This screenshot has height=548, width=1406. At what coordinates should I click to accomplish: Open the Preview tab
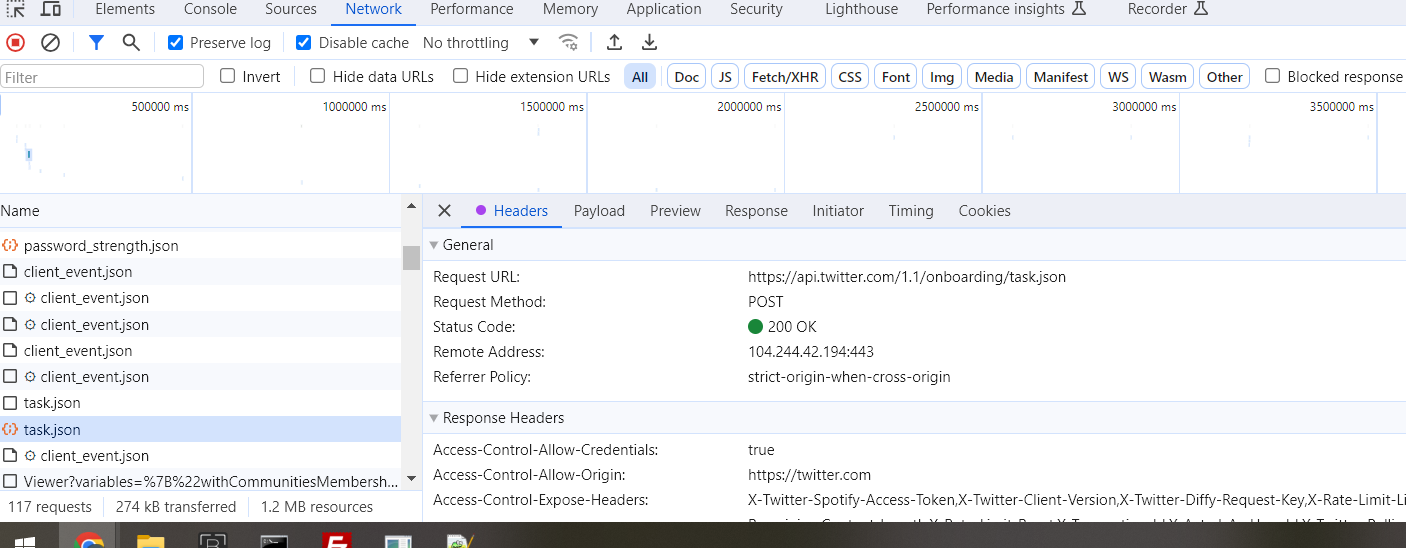[x=675, y=211]
